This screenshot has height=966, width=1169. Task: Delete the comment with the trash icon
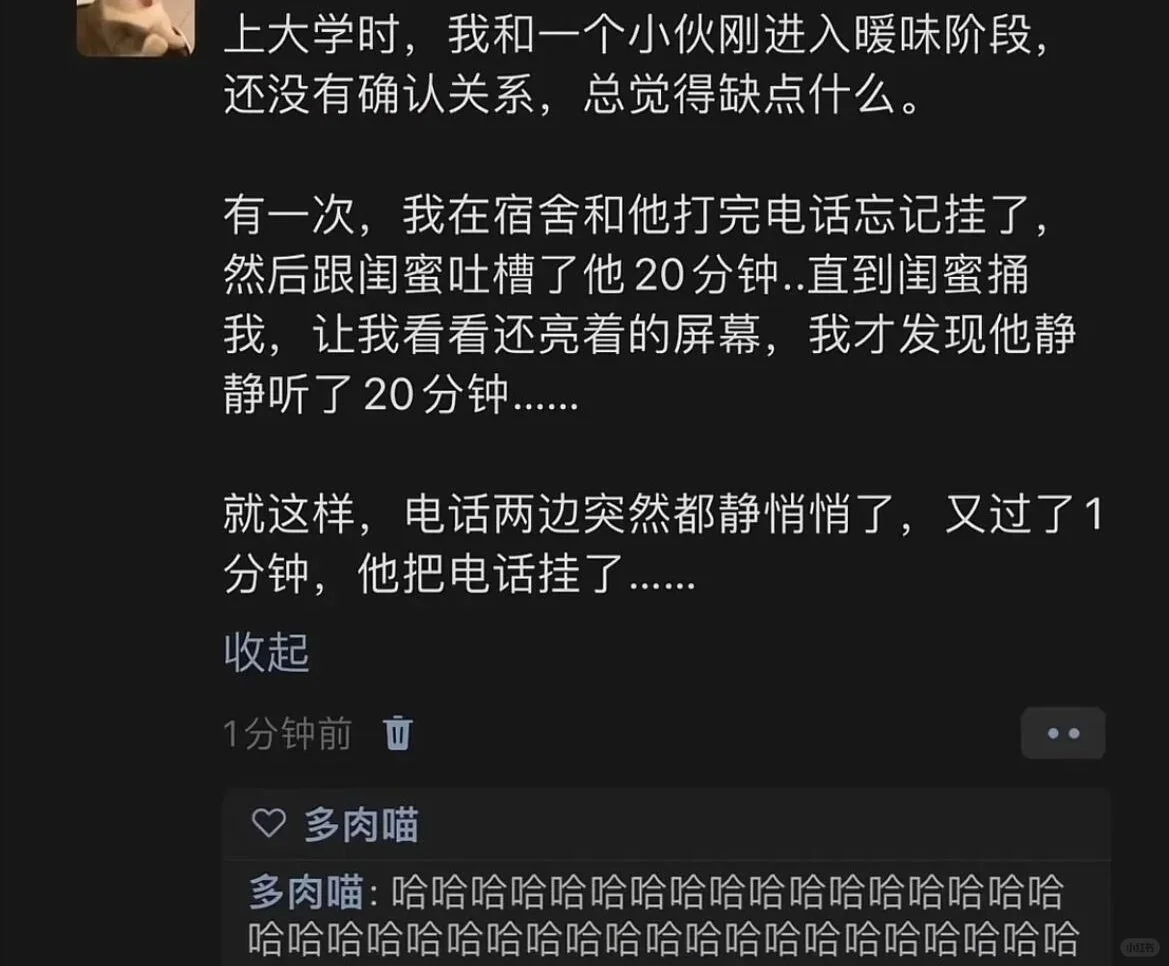coord(397,733)
